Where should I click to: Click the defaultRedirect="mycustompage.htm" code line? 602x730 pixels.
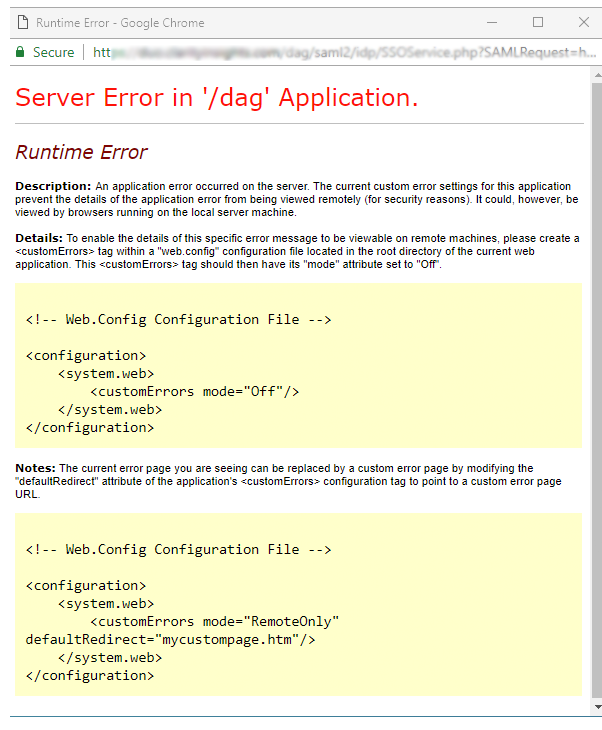170,639
